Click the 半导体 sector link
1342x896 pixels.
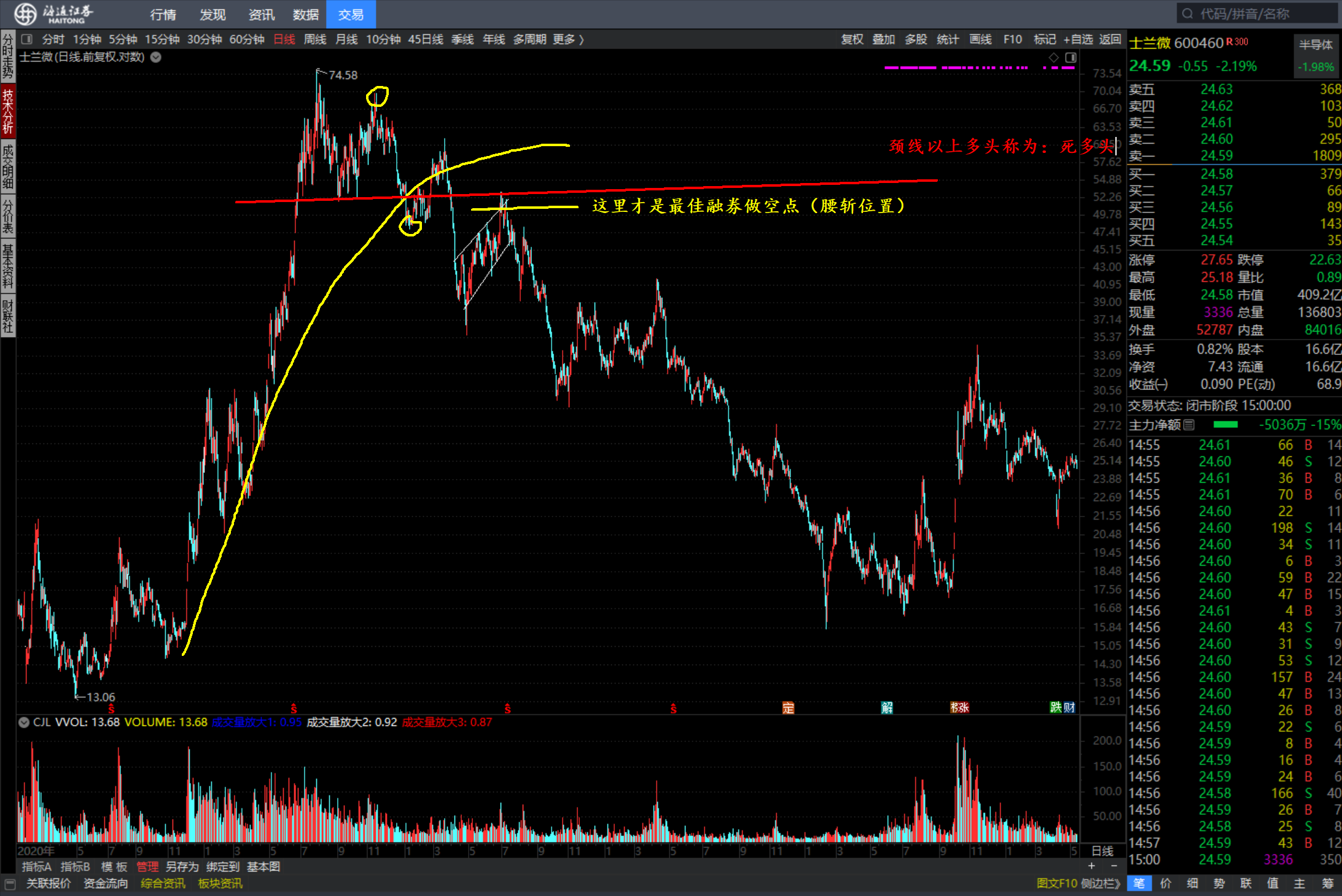coord(1316,45)
